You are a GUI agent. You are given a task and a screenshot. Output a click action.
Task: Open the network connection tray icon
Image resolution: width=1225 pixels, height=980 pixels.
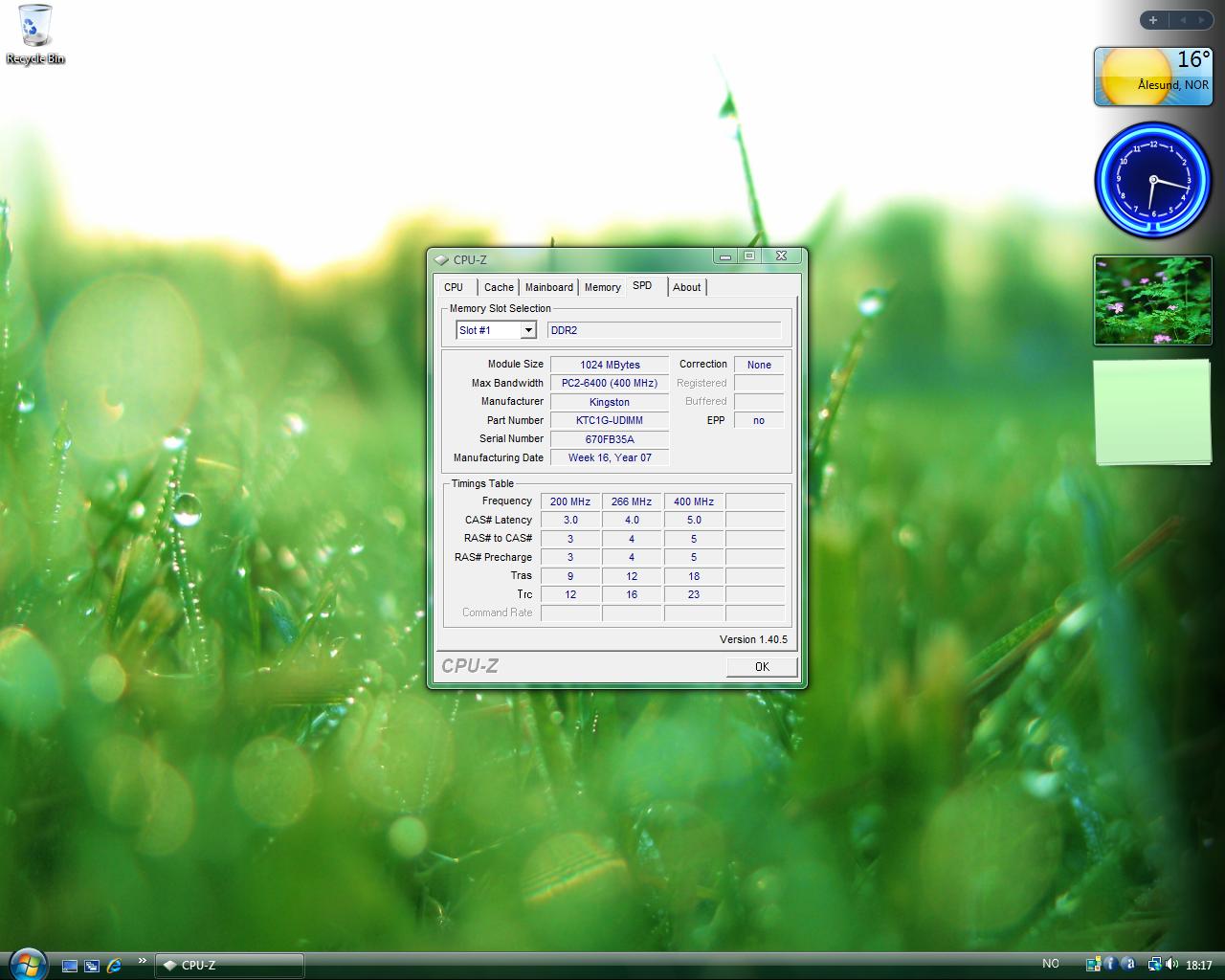(1154, 965)
